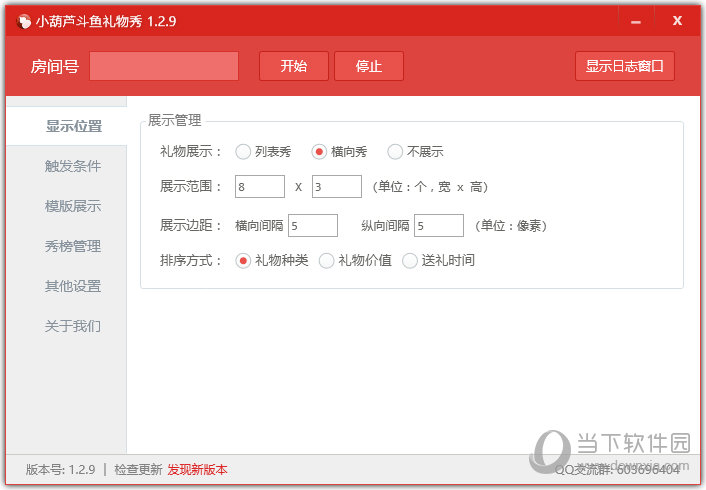Click the QQ交流群 number text
The height and width of the screenshot is (490, 706).
click(617, 470)
